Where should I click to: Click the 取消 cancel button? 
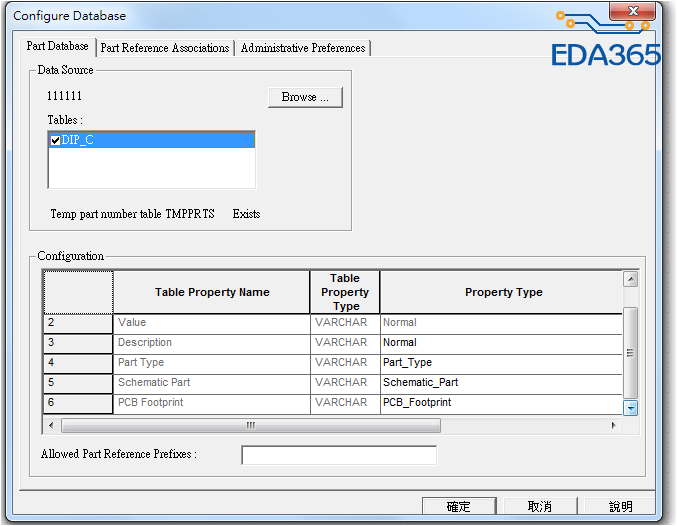coord(540,506)
